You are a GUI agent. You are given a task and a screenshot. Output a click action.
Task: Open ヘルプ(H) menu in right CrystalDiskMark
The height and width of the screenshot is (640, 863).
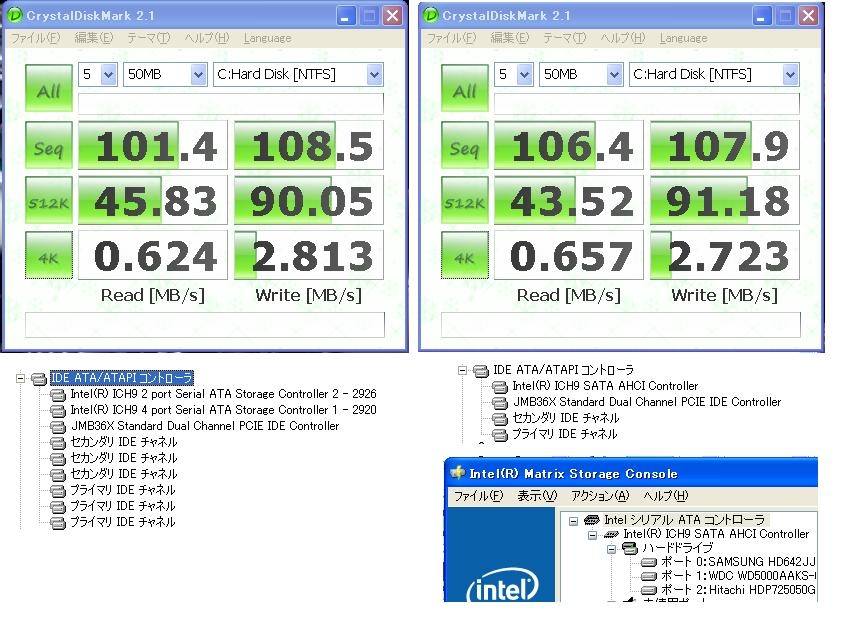[x=622, y=38]
